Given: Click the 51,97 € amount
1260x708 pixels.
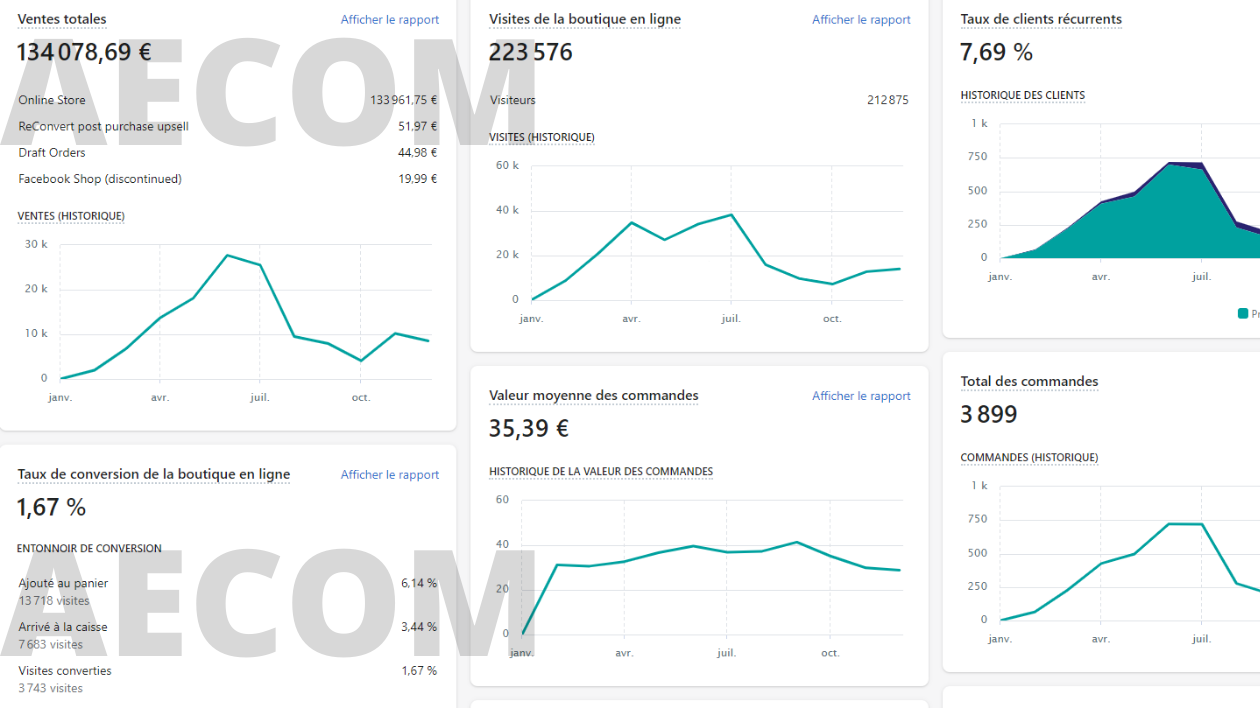Looking at the screenshot, I should (x=418, y=126).
